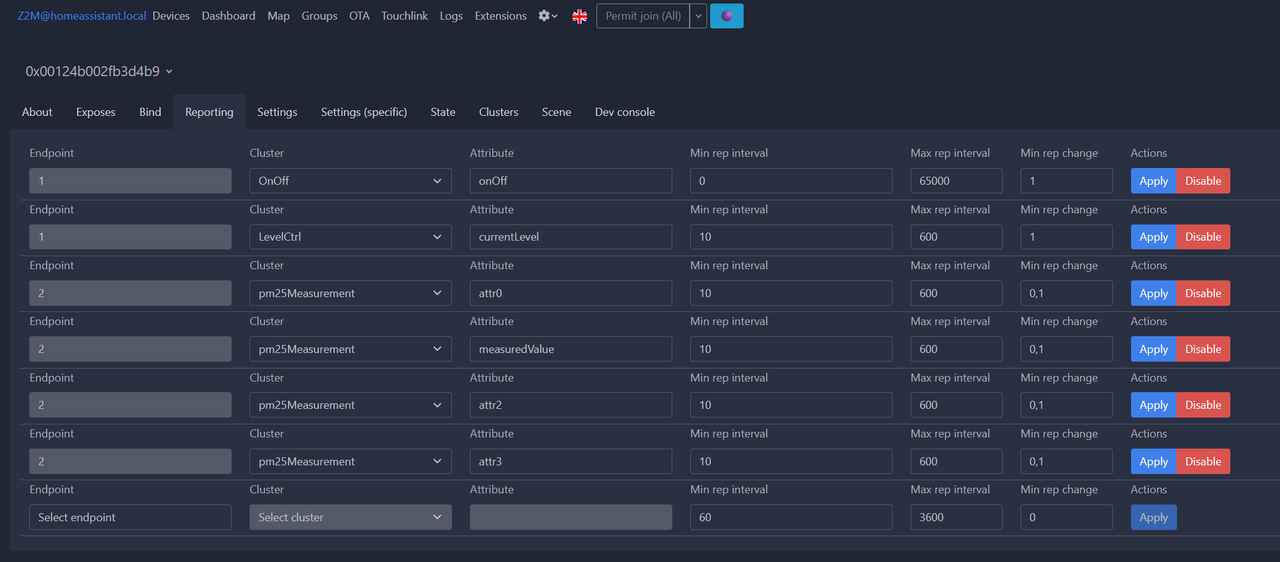Open Z2M@homeassistant.local home link
The height and width of the screenshot is (562, 1280).
click(x=83, y=16)
